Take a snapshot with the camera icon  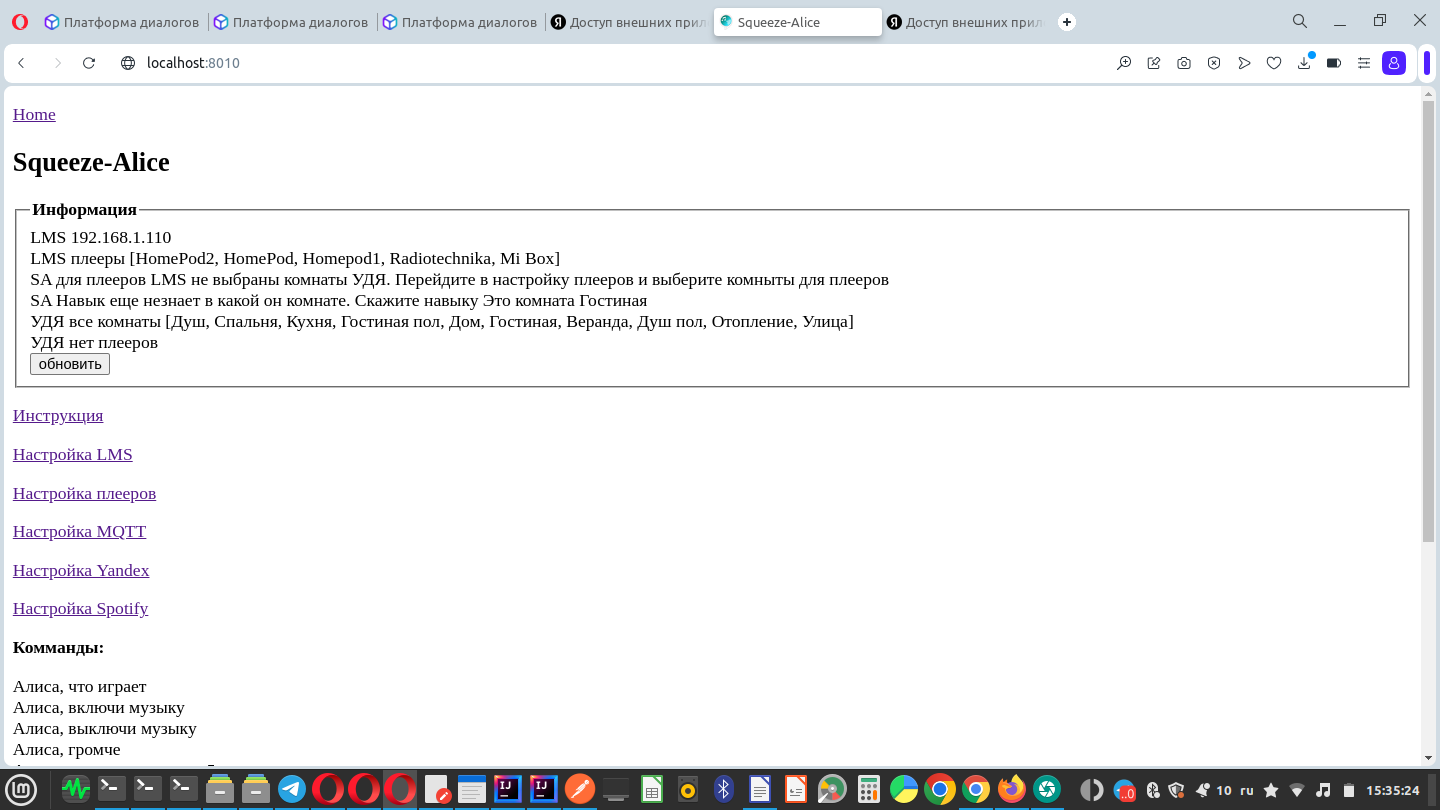point(1184,63)
